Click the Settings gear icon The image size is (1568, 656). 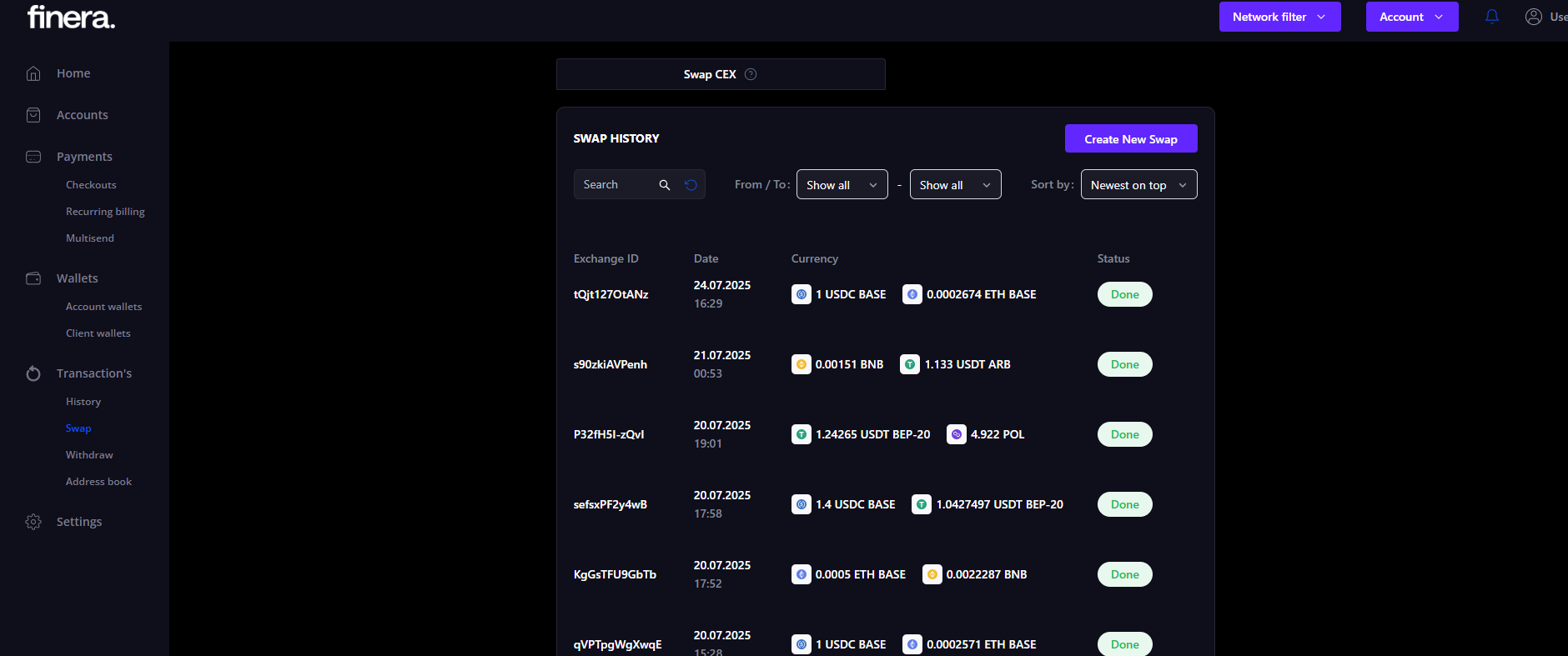[33, 522]
